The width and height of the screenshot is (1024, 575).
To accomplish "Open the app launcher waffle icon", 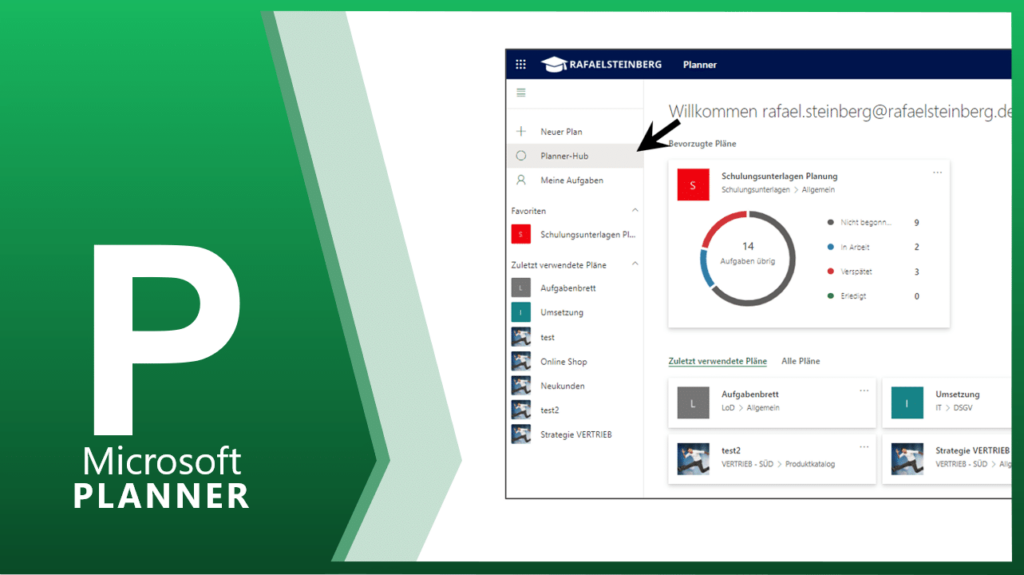I will tap(520, 65).
